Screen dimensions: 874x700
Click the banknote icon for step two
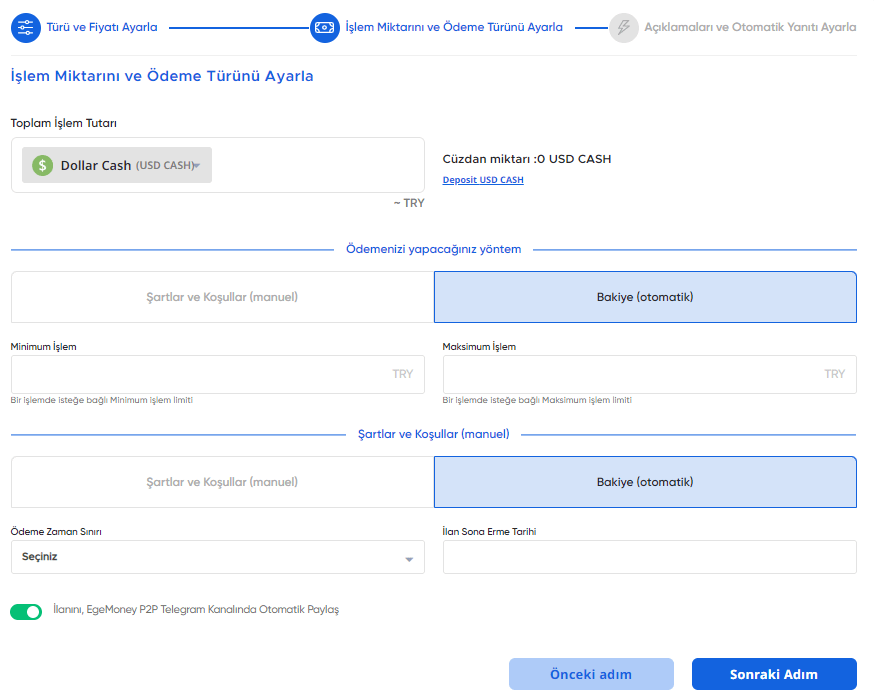[325, 27]
